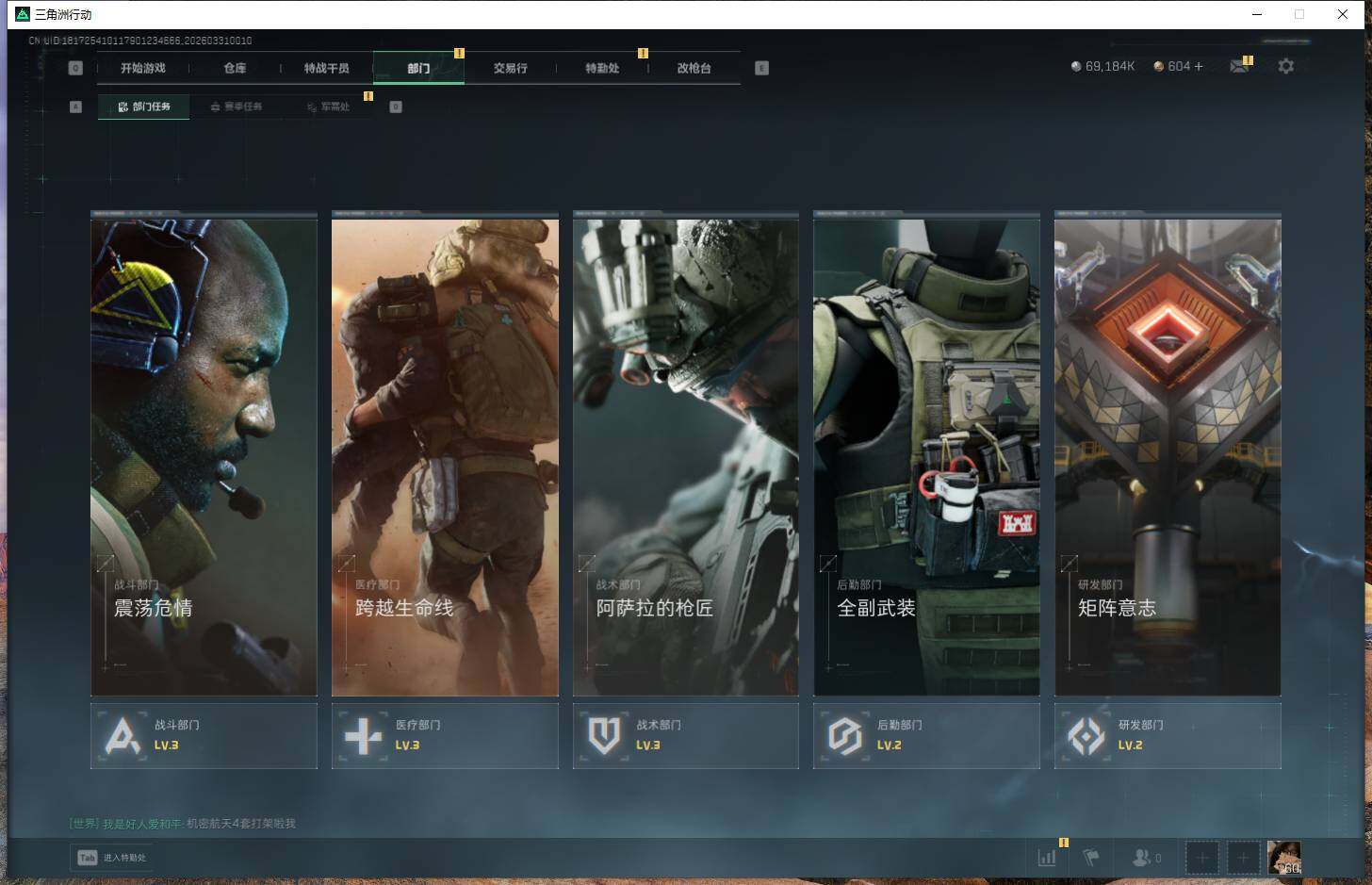Click the Tab 进入特勤处 shortcut button
Viewport: 1372px width, 885px height.
111,858
